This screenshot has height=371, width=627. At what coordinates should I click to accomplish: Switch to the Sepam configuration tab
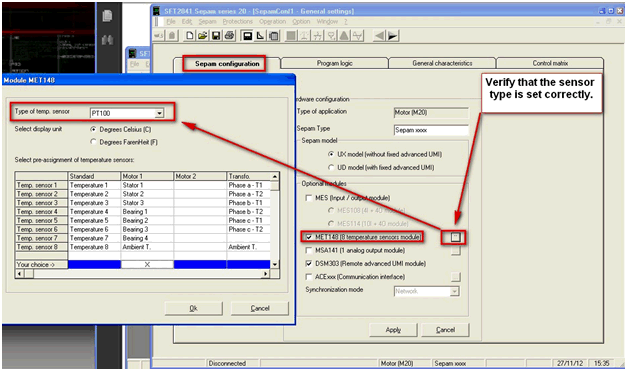point(227,64)
